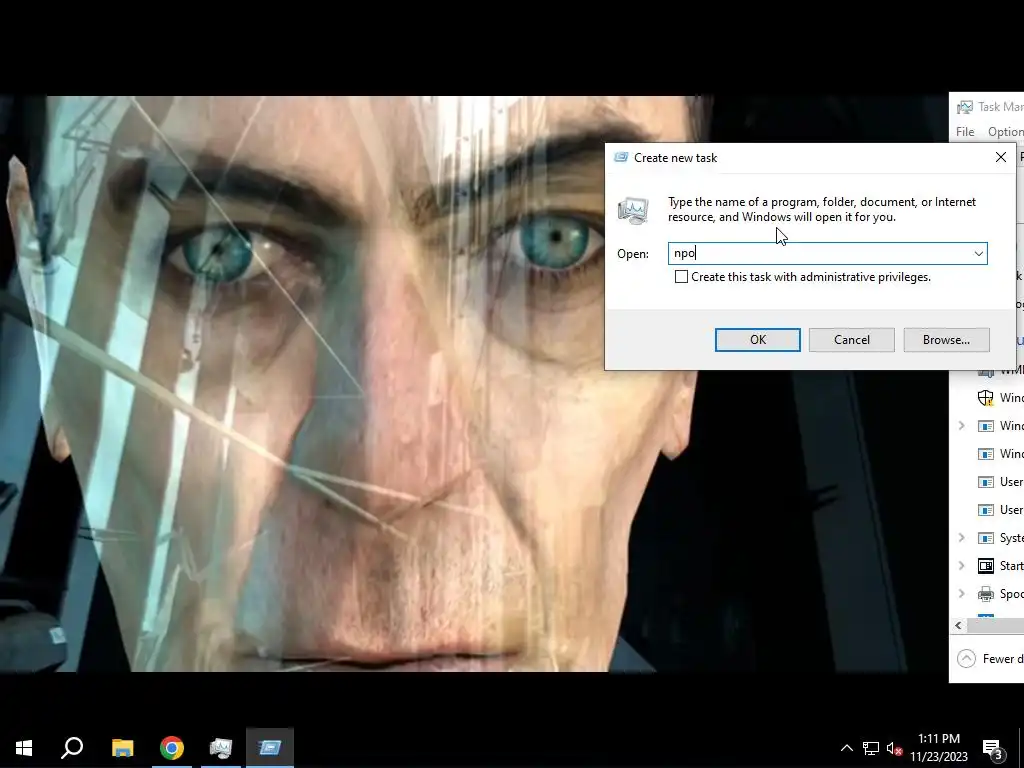The image size is (1024, 768).
Task: Tick 'Create this task with administrative privileges' checkbox
Action: coord(681,277)
